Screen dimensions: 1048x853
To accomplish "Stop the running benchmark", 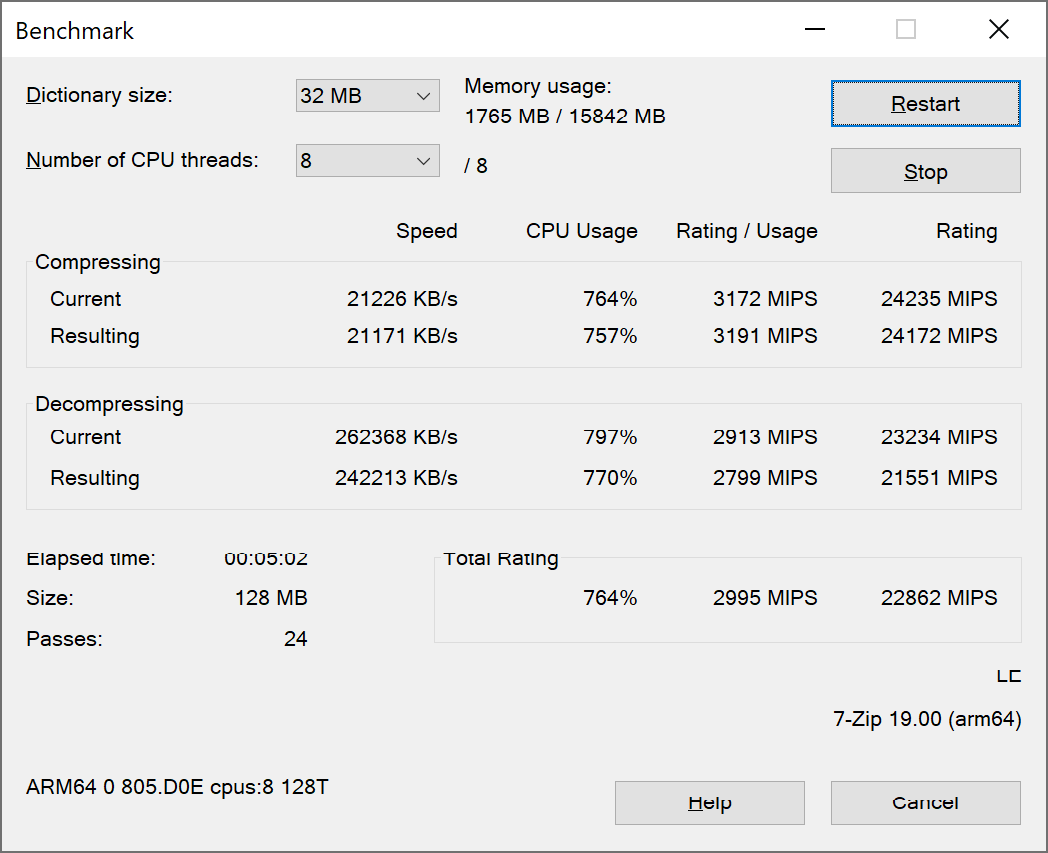I will click(925, 171).
